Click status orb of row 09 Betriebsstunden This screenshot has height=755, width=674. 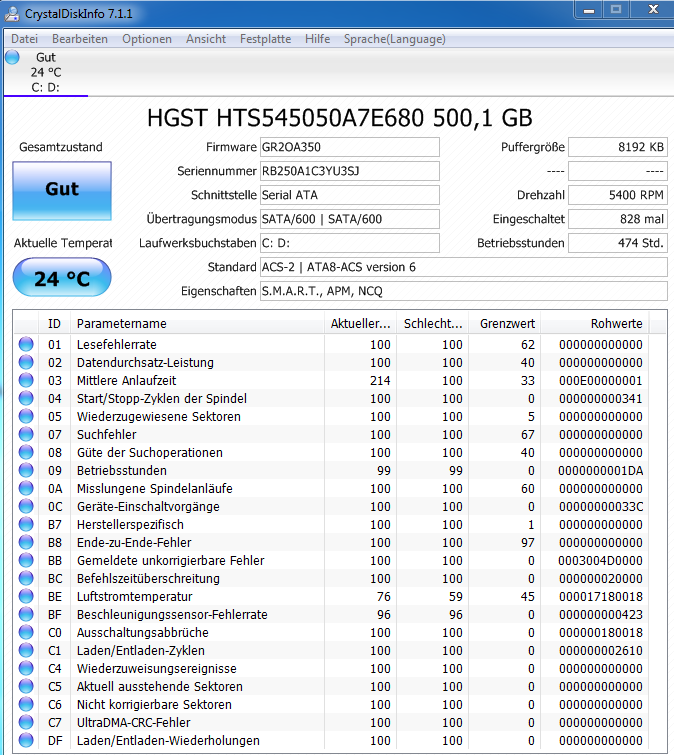(26, 470)
